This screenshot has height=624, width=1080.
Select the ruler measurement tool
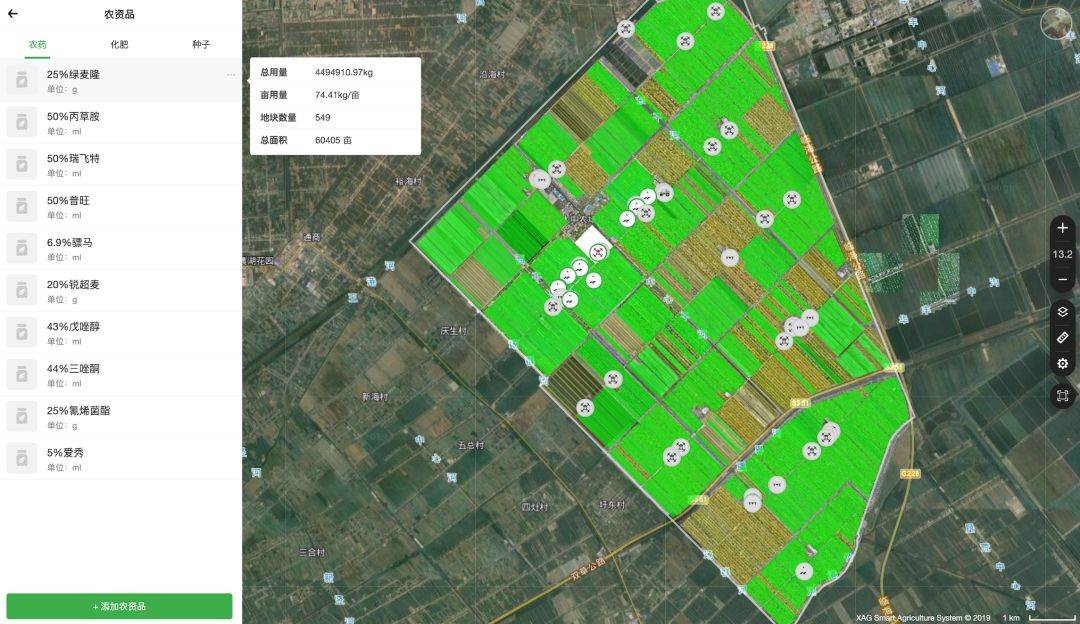pyautogui.click(x=1062, y=338)
